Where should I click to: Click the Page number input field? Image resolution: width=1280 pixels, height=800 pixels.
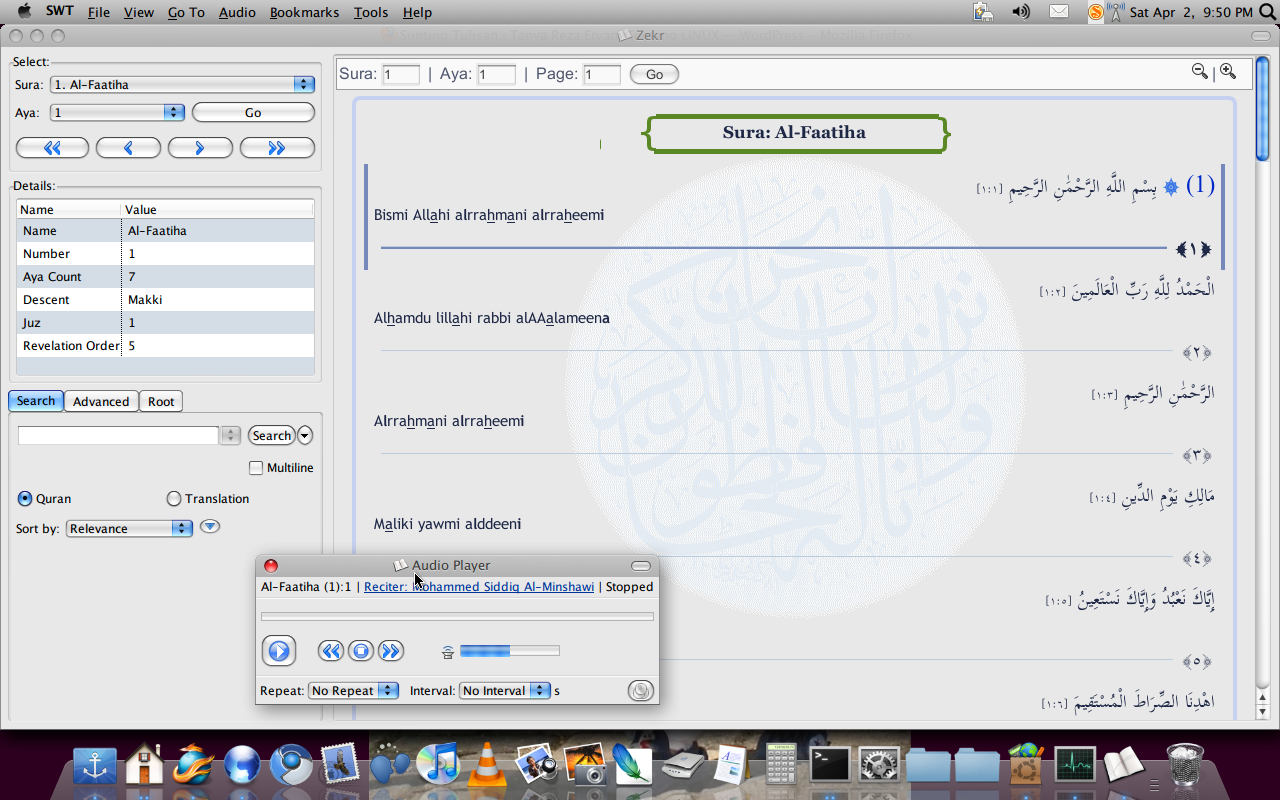602,74
